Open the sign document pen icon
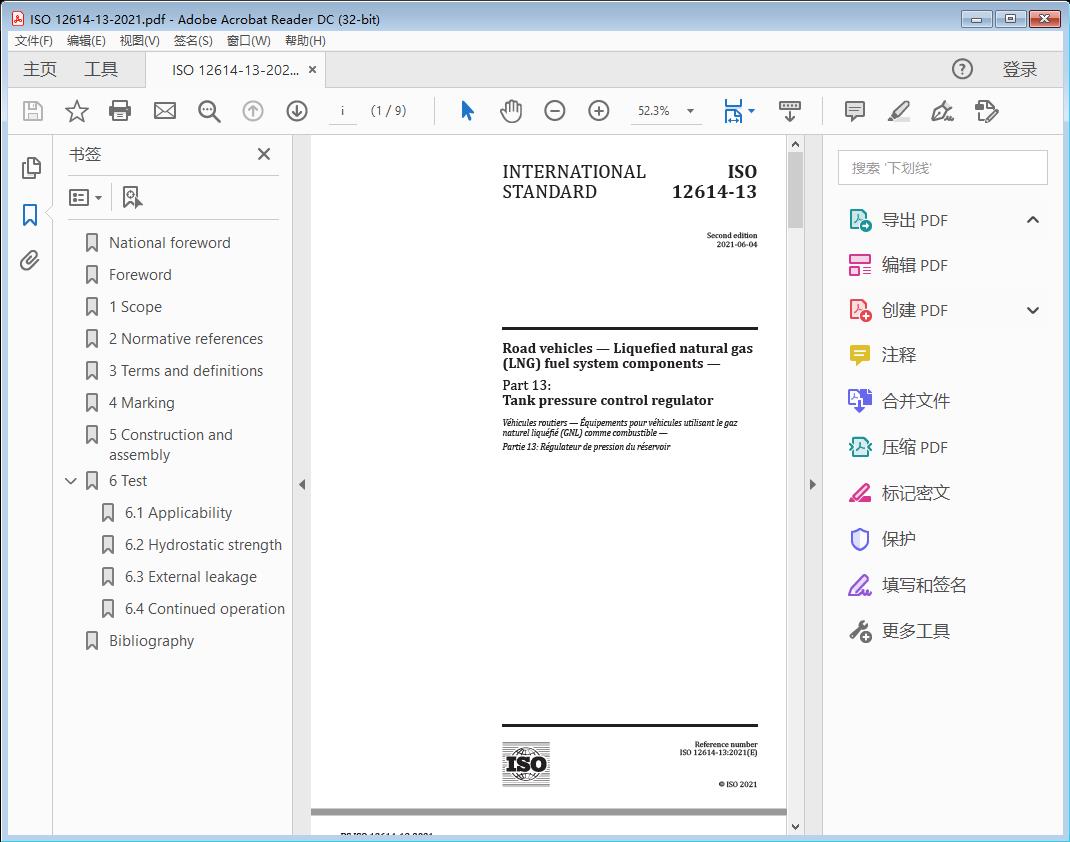This screenshot has height=842, width=1070. point(942,111)
